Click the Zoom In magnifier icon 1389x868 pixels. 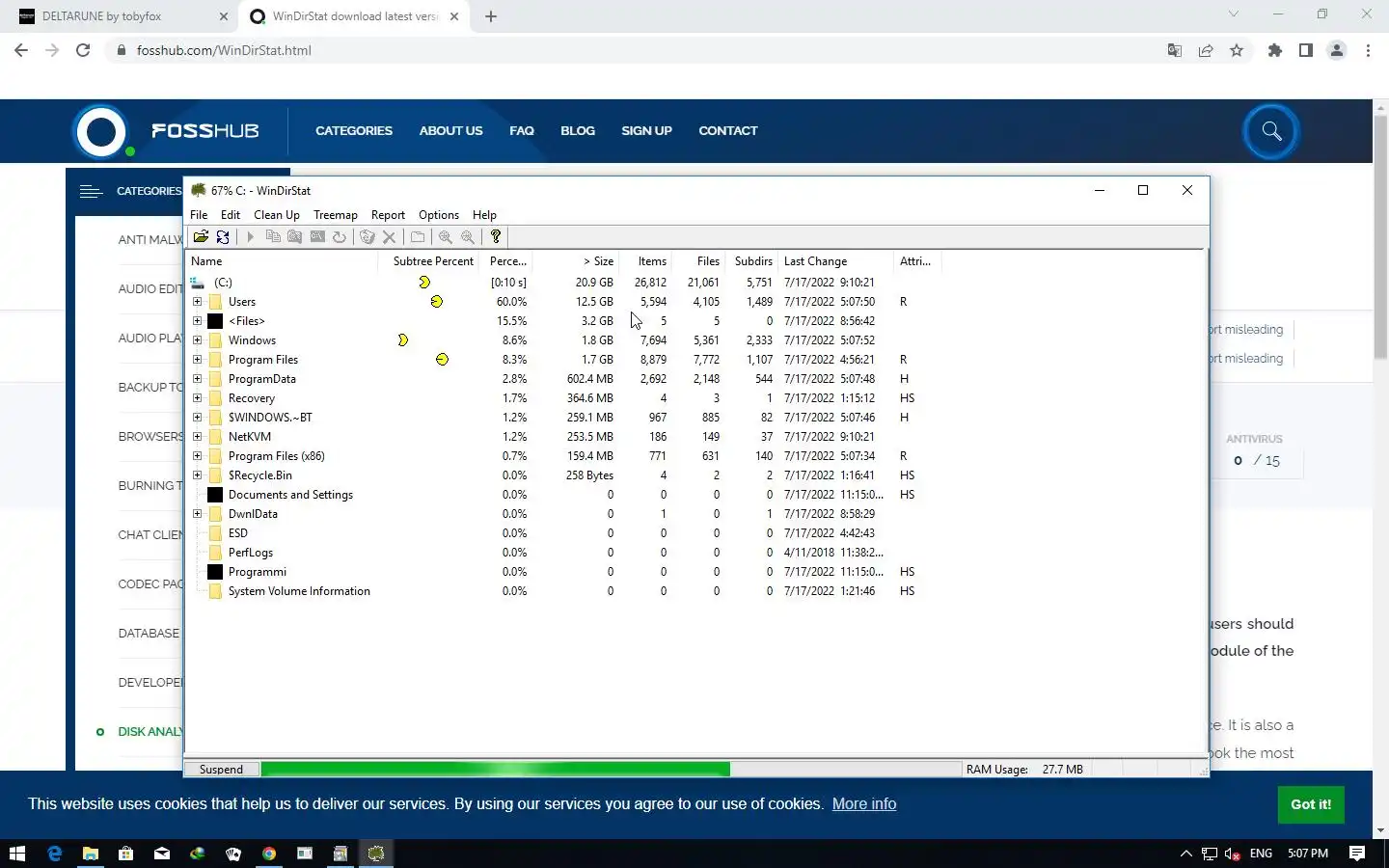coord(445,236)
